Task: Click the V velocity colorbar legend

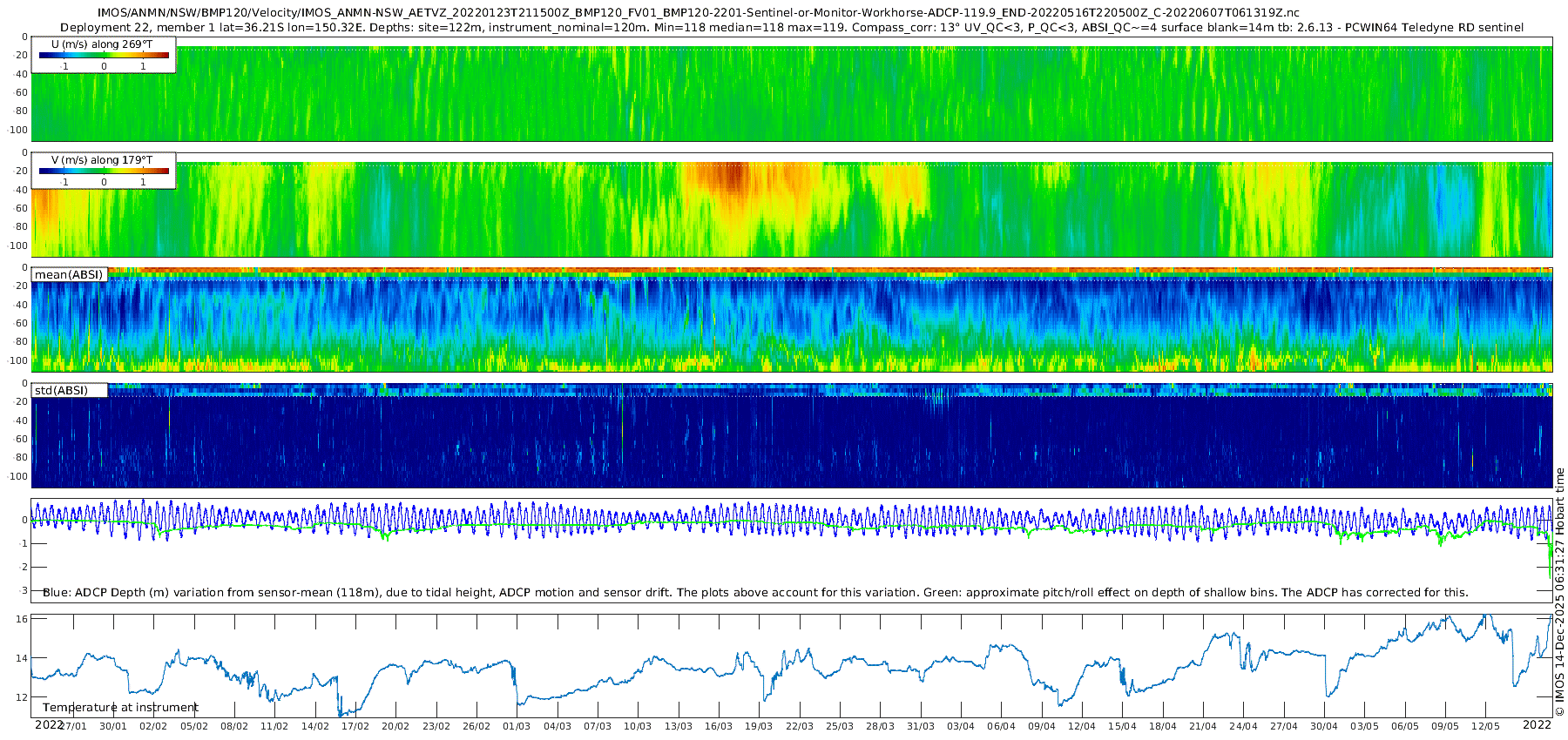Action: (104, 171)
